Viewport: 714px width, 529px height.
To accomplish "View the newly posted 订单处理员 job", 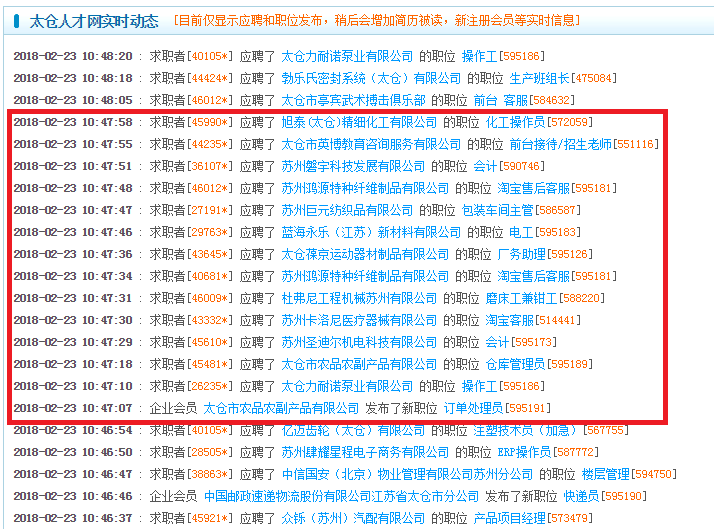I will [473, 408].
